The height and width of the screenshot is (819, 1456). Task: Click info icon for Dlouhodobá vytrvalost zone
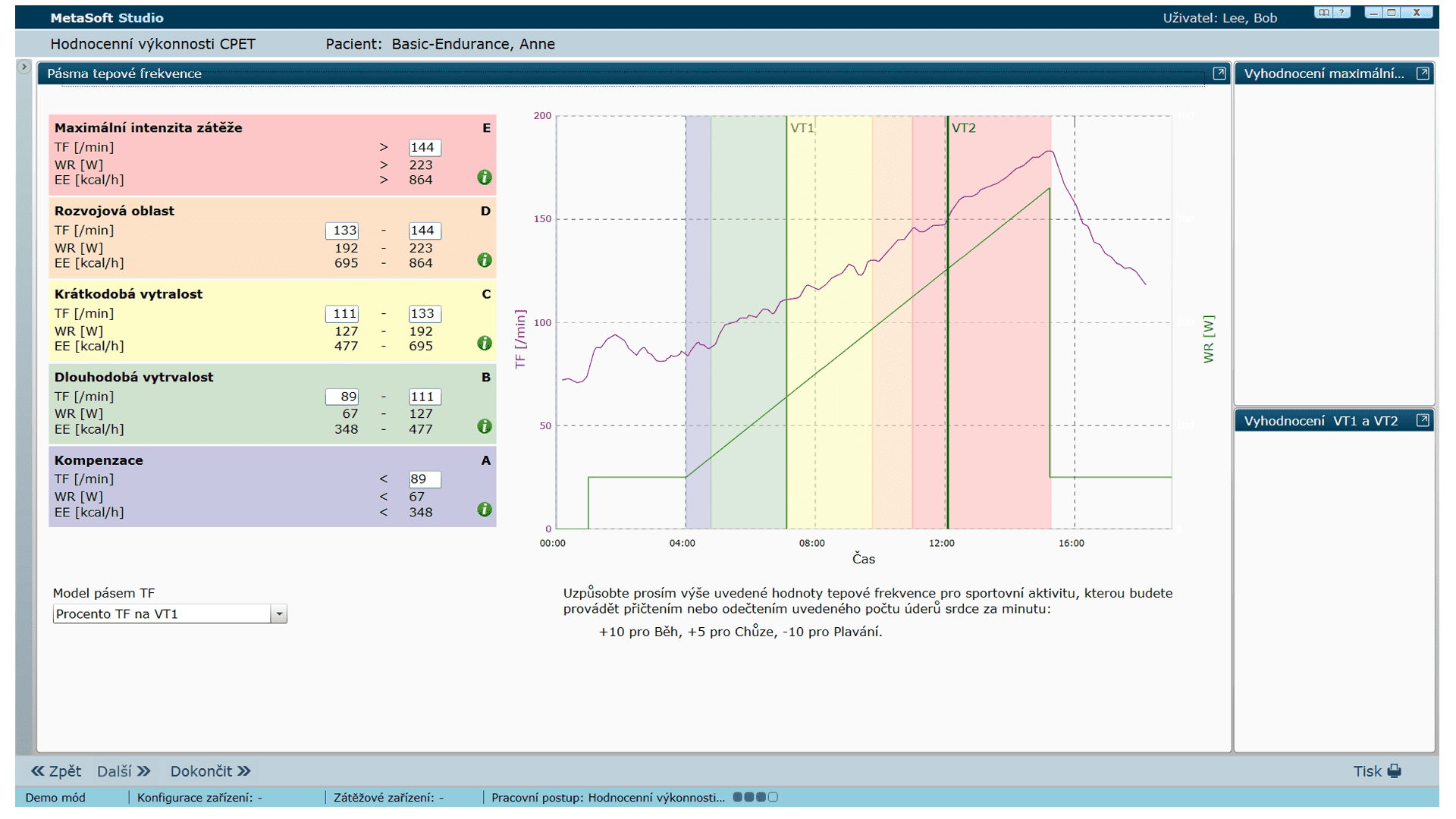coord(485,426)
